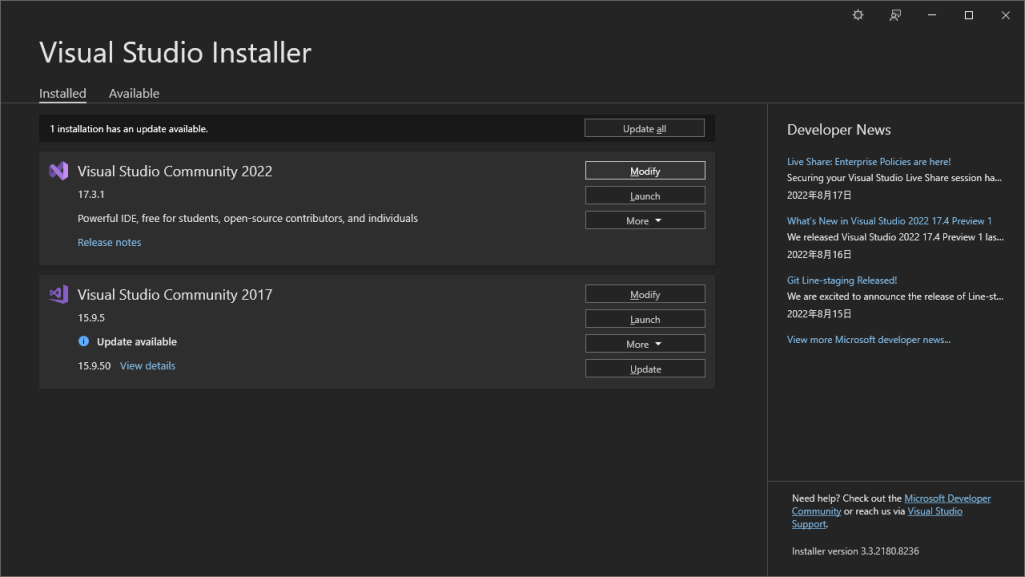This screenshot has width=1025, height=577.
Task: Click the Visual Studio 2022 purple logo
Action: point(58,171)
